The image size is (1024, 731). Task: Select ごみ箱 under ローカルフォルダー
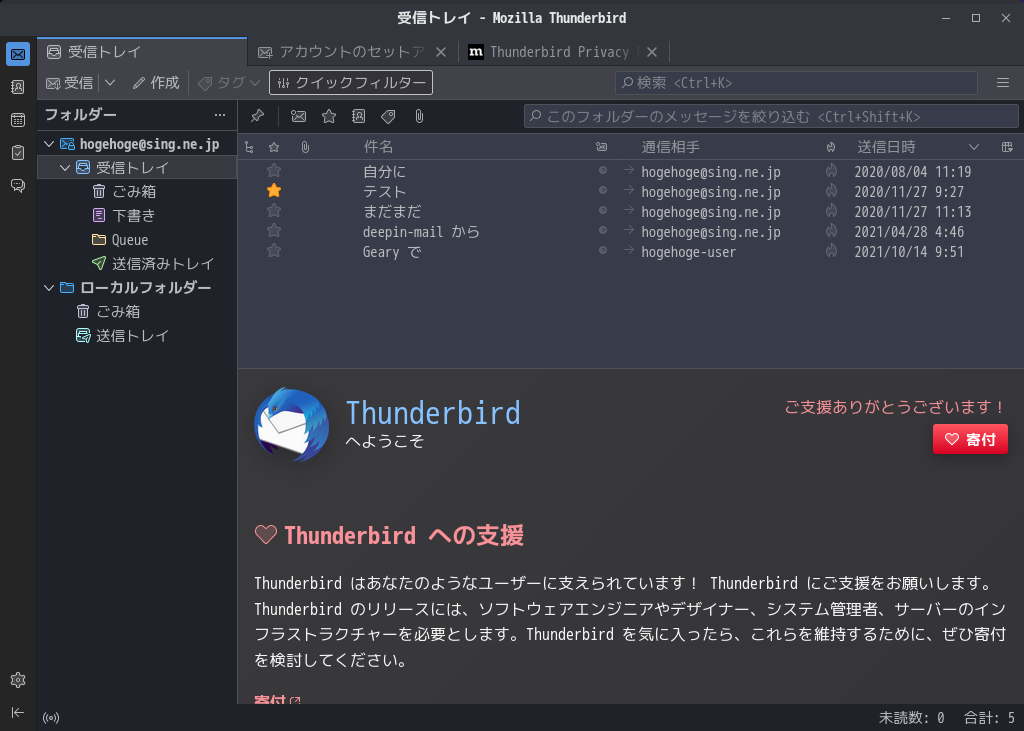pyautogui.click(x=137, y=312)
